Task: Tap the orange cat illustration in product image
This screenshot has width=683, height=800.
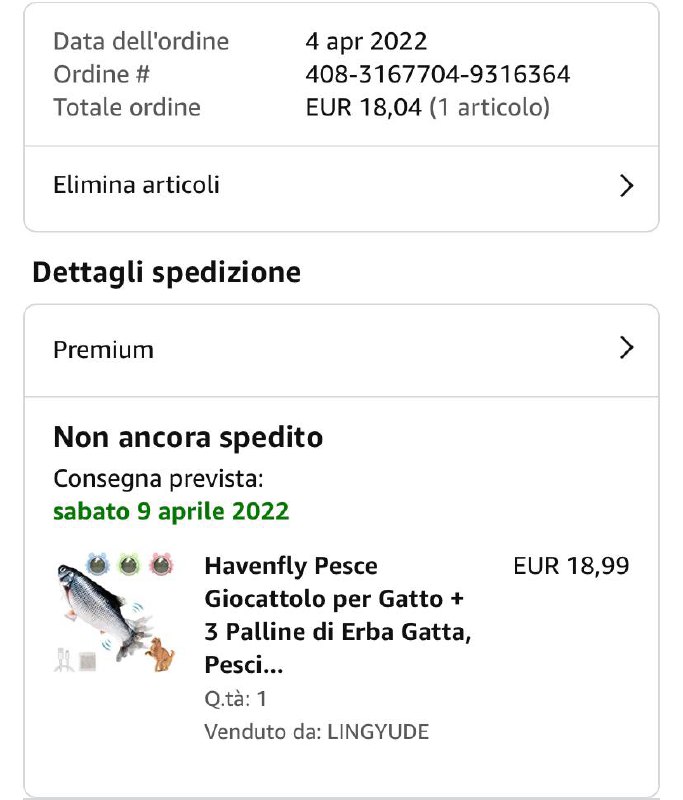Action: pyautogui.click(x=160, y=654)
